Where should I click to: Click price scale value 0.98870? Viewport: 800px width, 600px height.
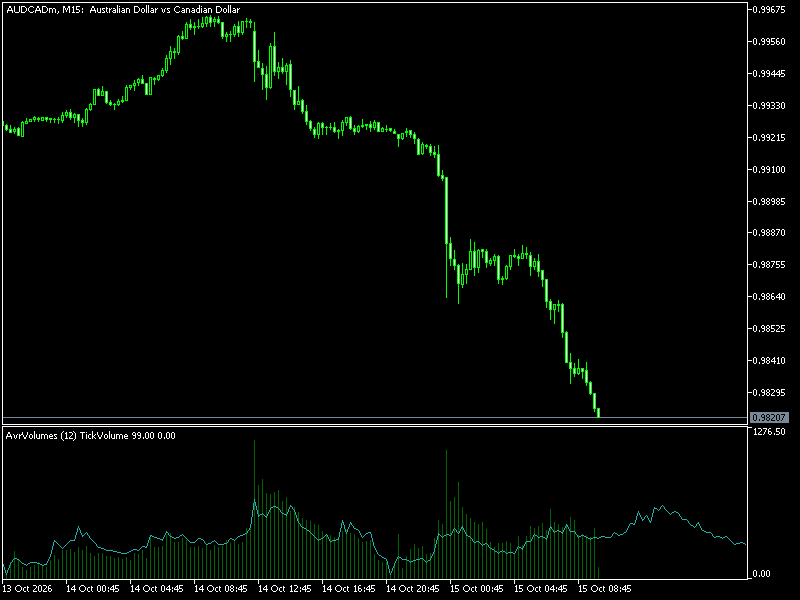point(769,233)
